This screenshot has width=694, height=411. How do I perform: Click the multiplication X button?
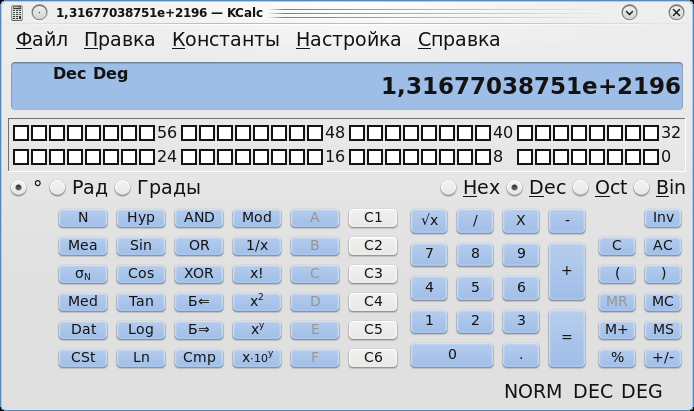(x=521, y=220)
